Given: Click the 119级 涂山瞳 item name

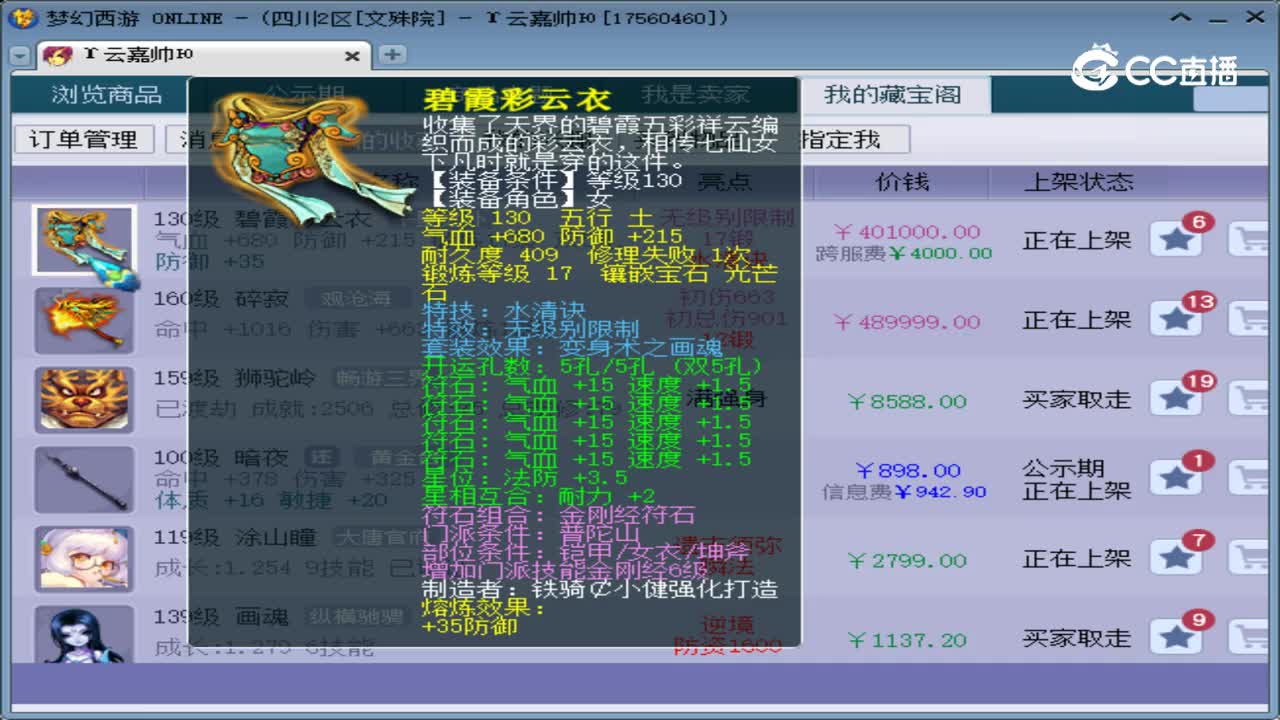Looking at the screenshot, I should pos(234,538).
